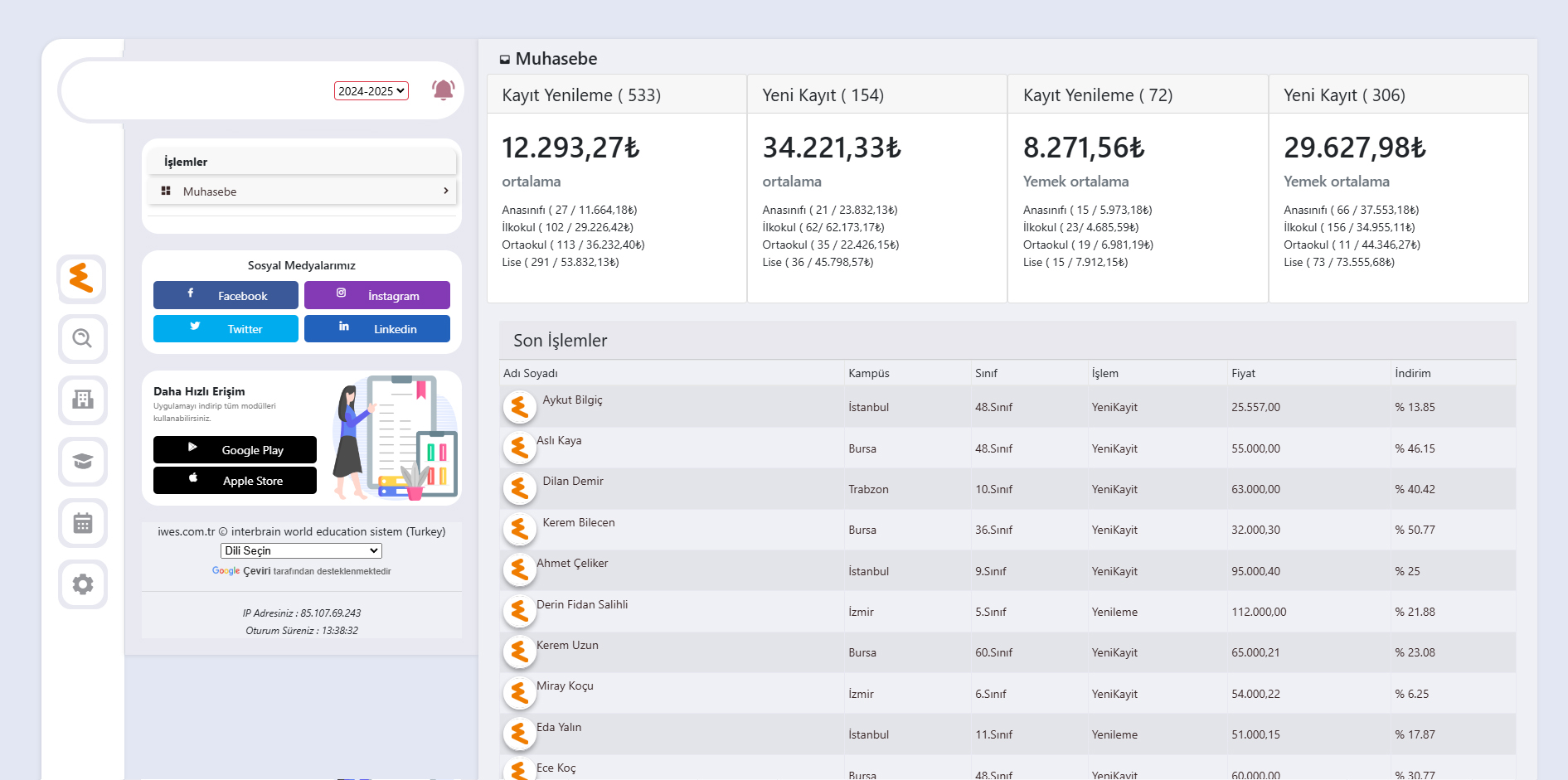
Task: Select the name Derin Fidan Salihli
Action: tap(582, 604)
